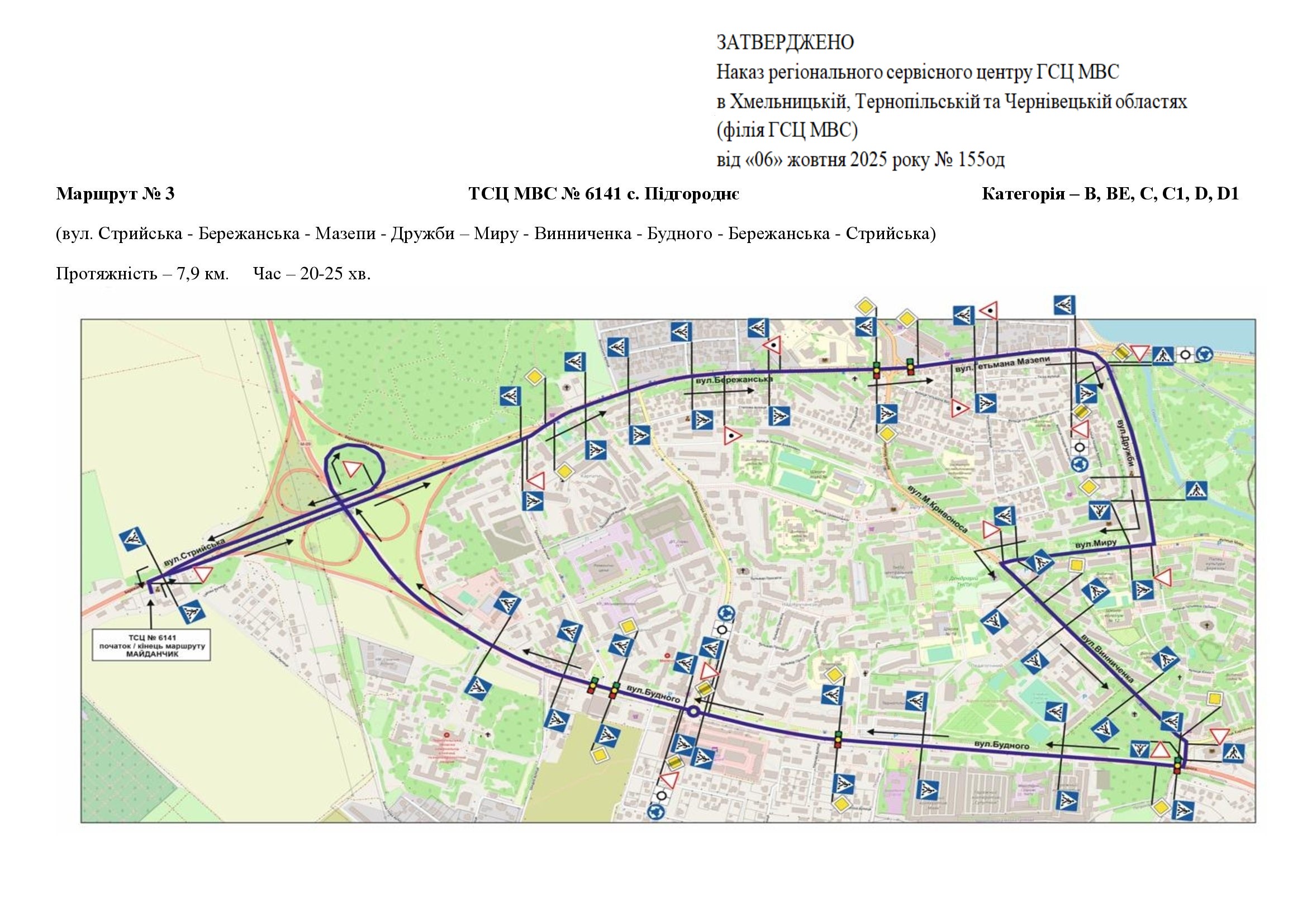
Task: Click the Протяжність – 7,9 км text
Action: [142, 274]
